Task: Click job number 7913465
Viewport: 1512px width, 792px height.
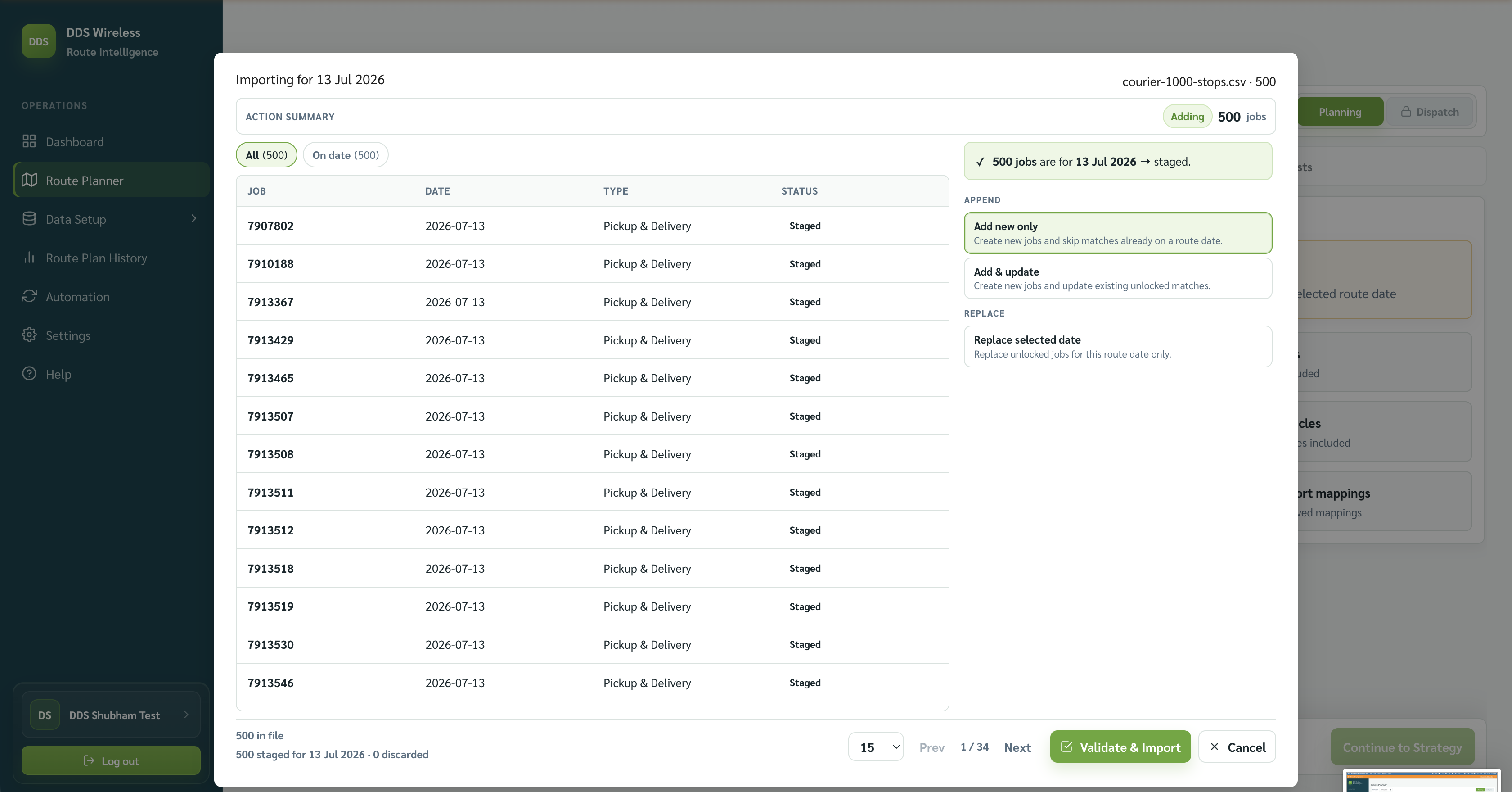Action: point(270,378)
